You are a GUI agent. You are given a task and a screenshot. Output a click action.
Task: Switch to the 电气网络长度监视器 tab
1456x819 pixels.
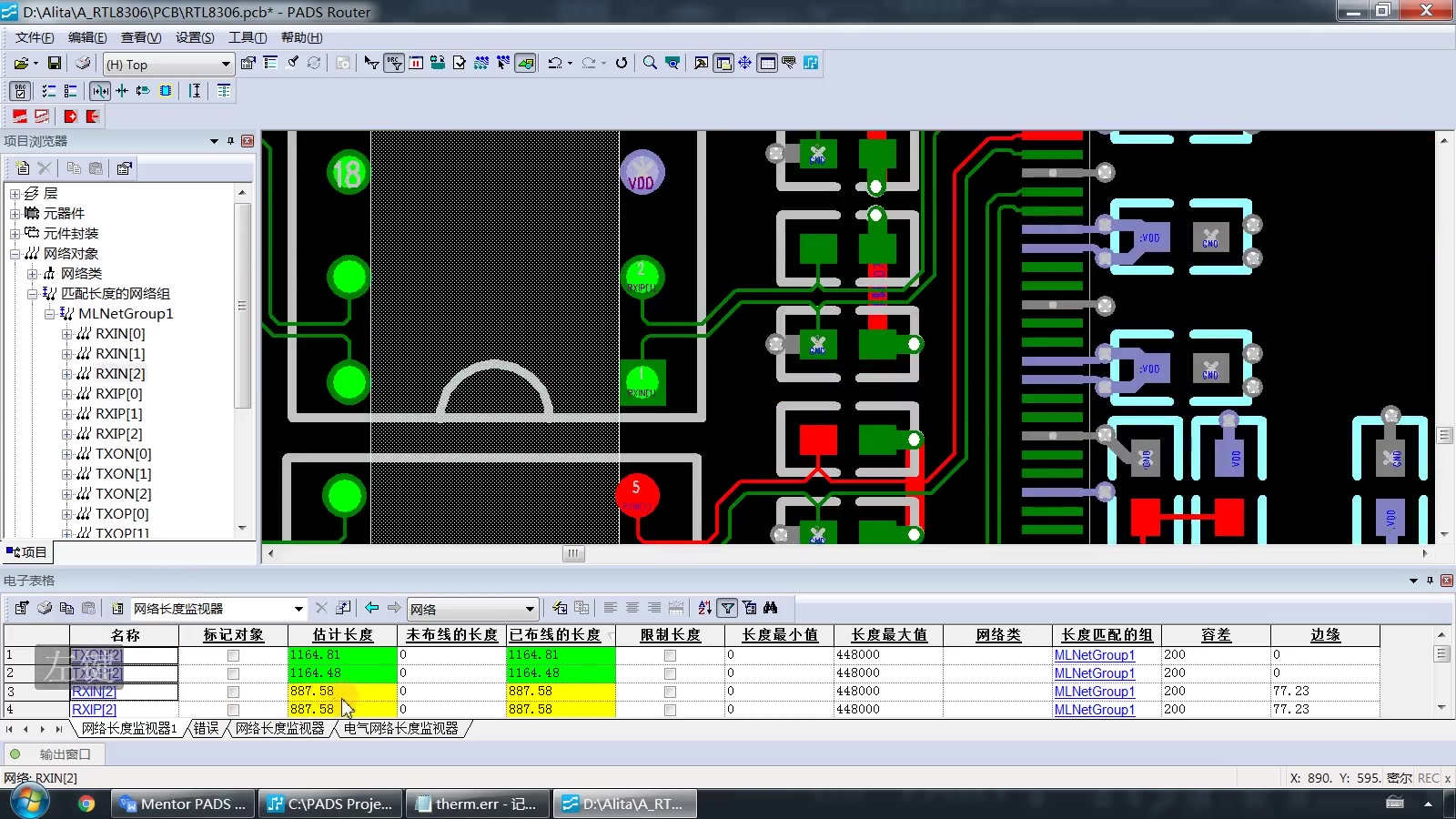point(401,729)
